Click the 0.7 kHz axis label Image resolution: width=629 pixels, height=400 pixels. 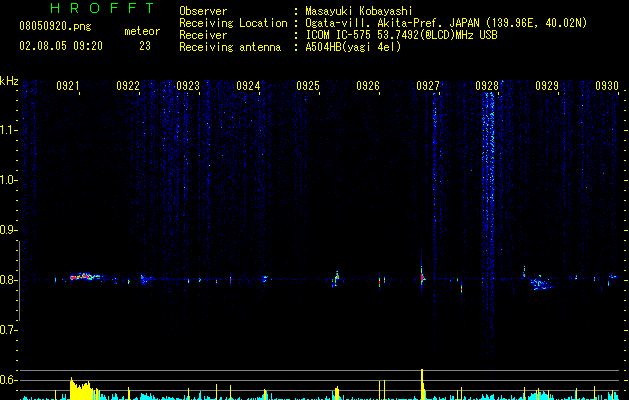pos(8,330)
